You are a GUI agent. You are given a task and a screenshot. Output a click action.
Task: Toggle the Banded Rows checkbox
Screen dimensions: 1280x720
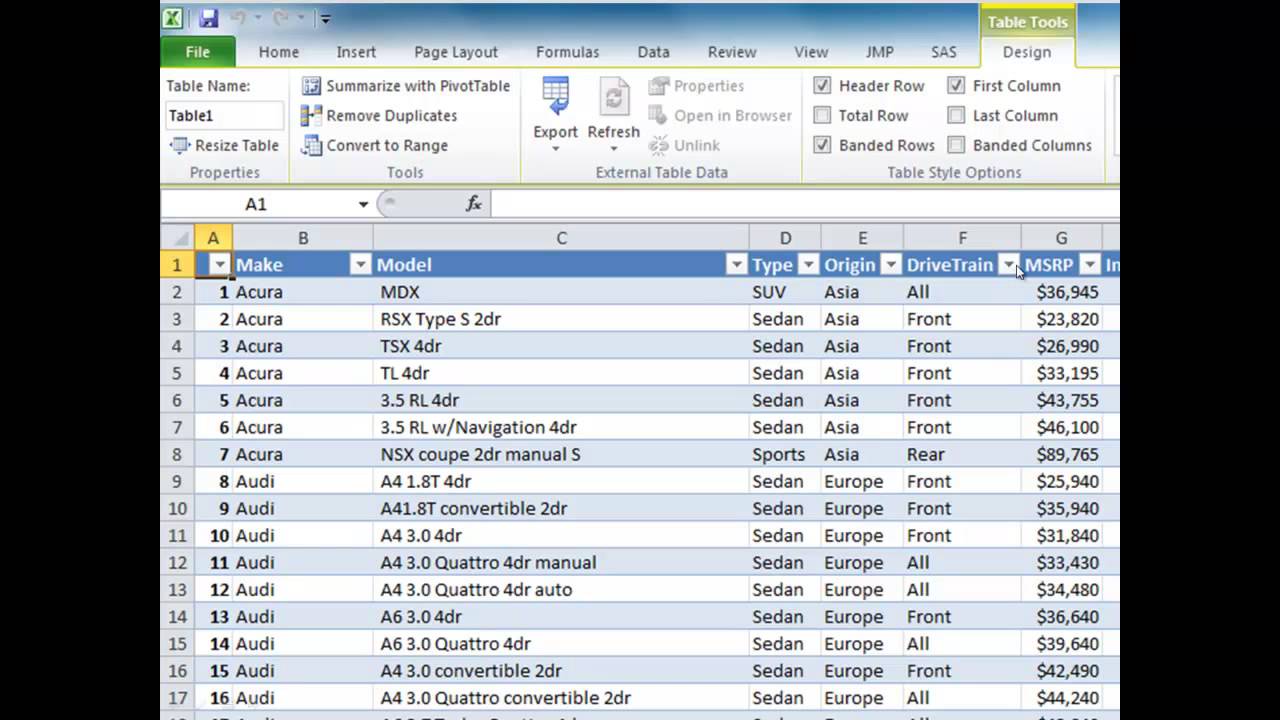[x=822, y=145]
